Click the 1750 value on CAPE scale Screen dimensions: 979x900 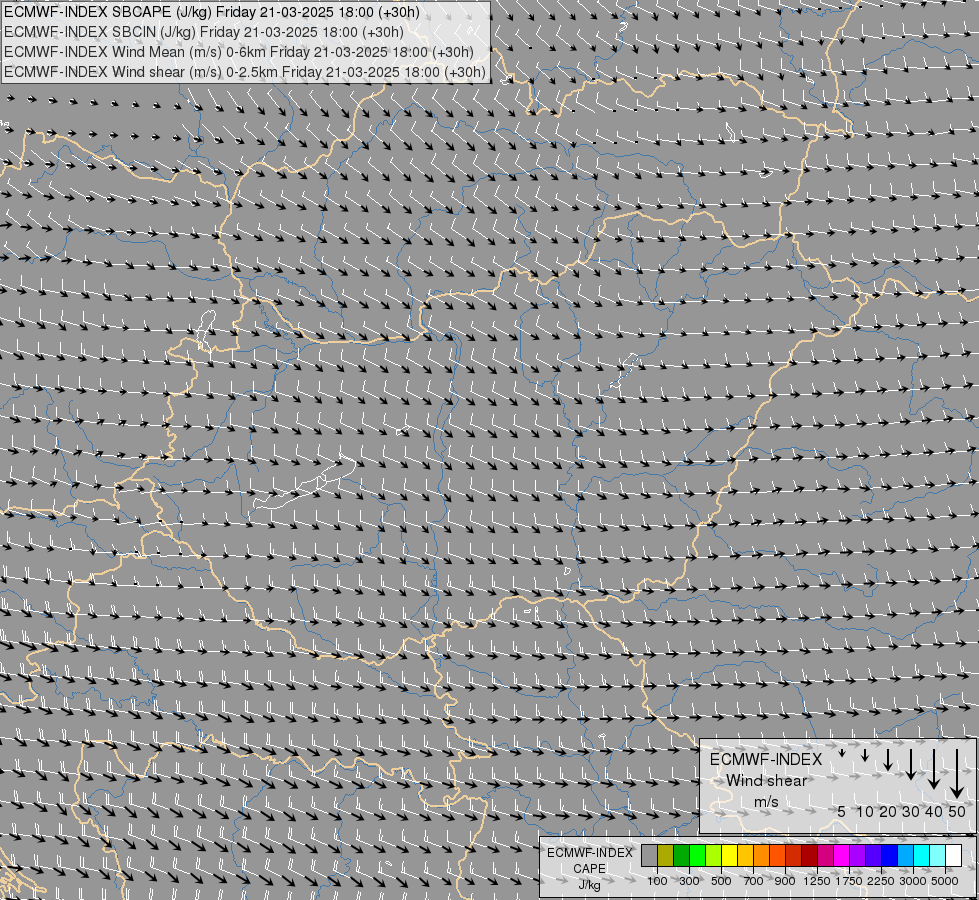[x=849, y=881]
